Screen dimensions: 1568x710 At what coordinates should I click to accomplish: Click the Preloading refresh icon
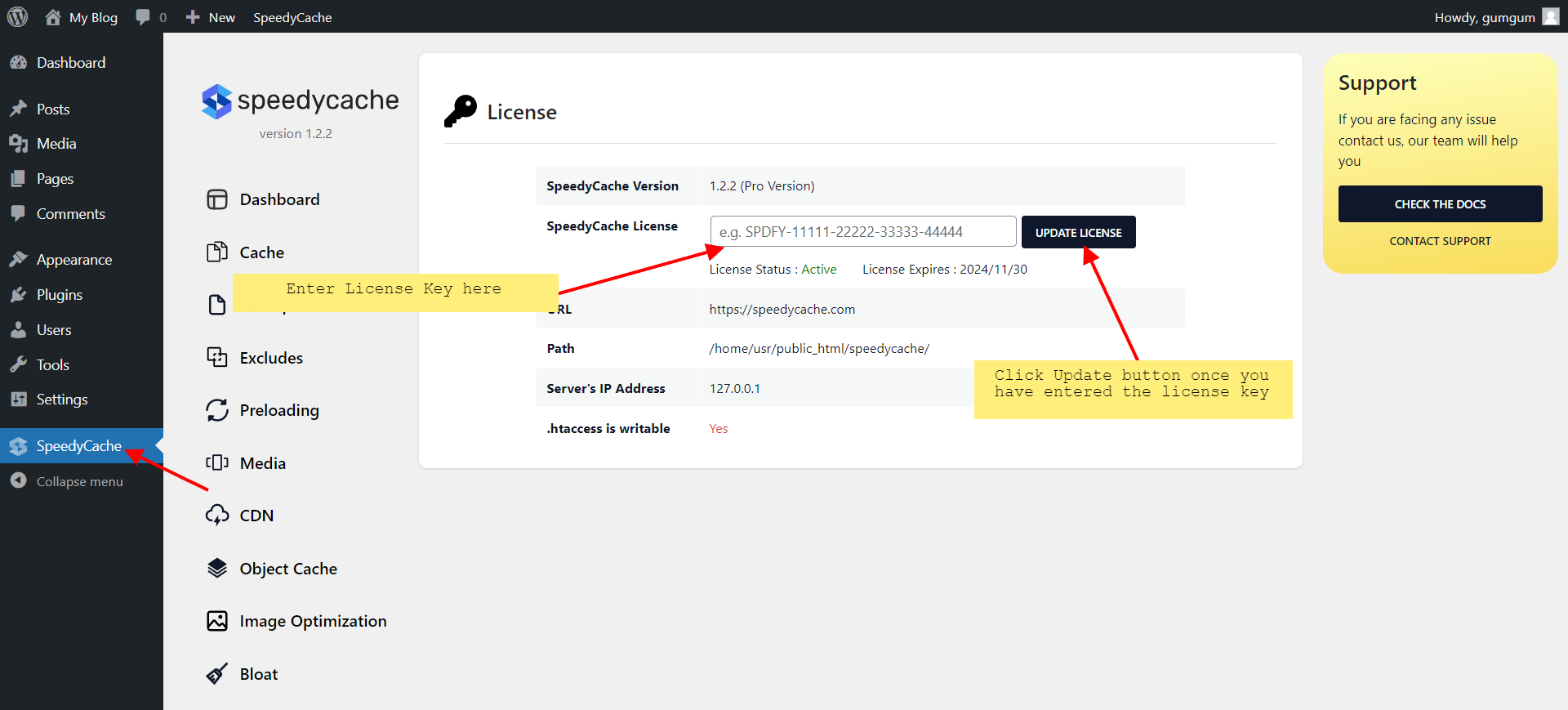[x=217, y=410]
